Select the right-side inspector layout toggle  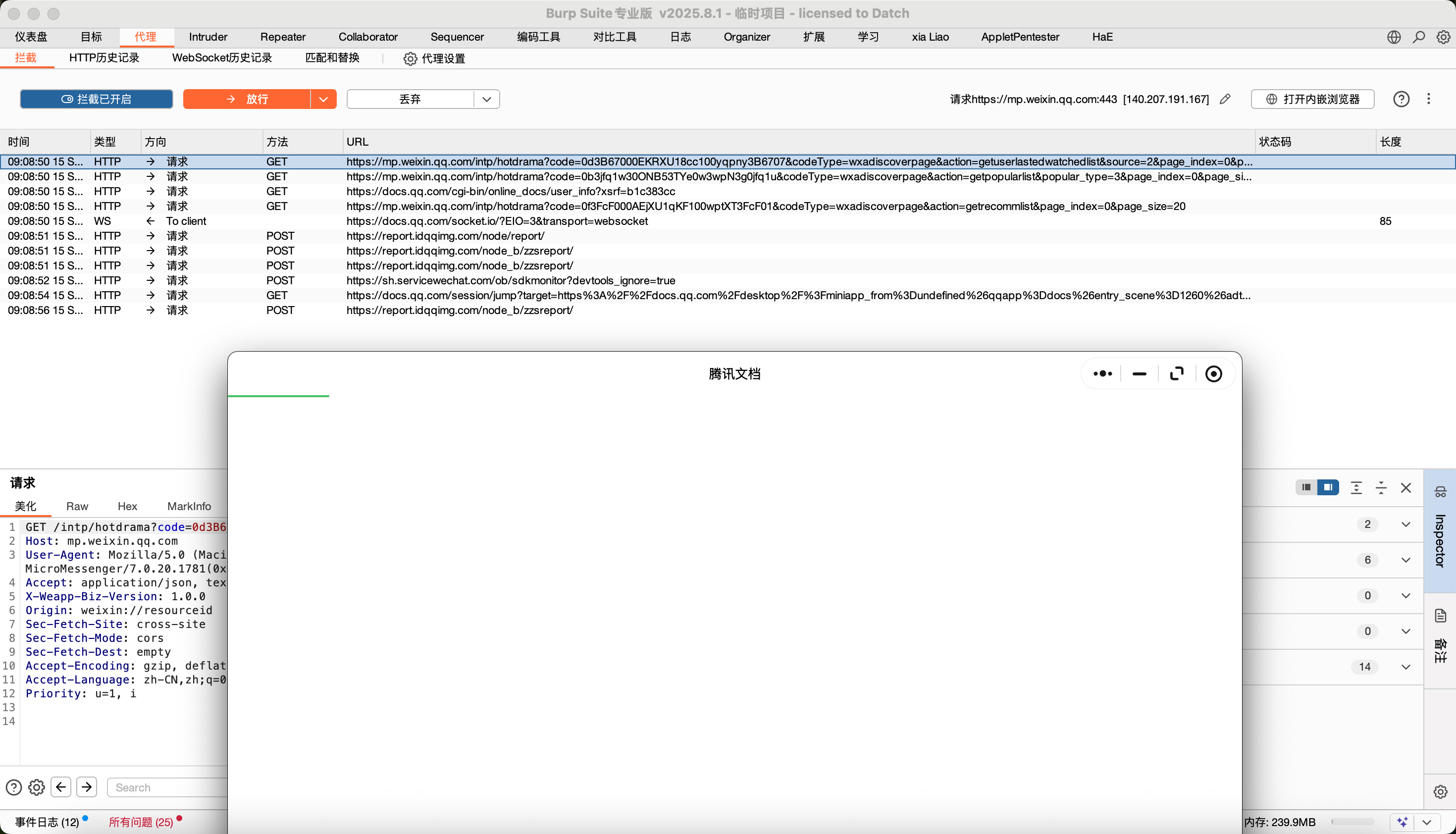1328,487
